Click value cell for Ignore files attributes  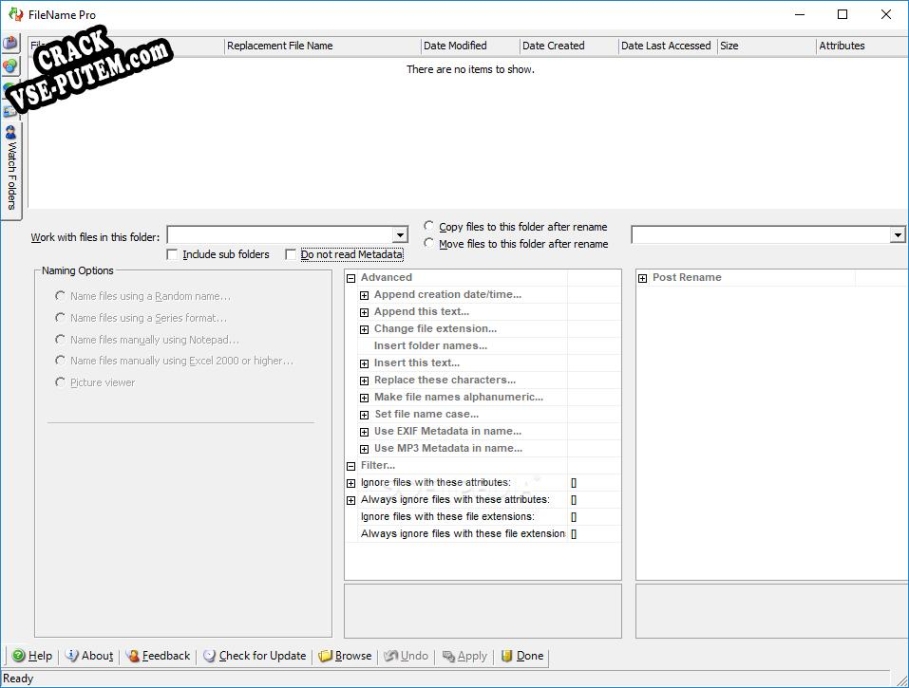tap(594, 482)
